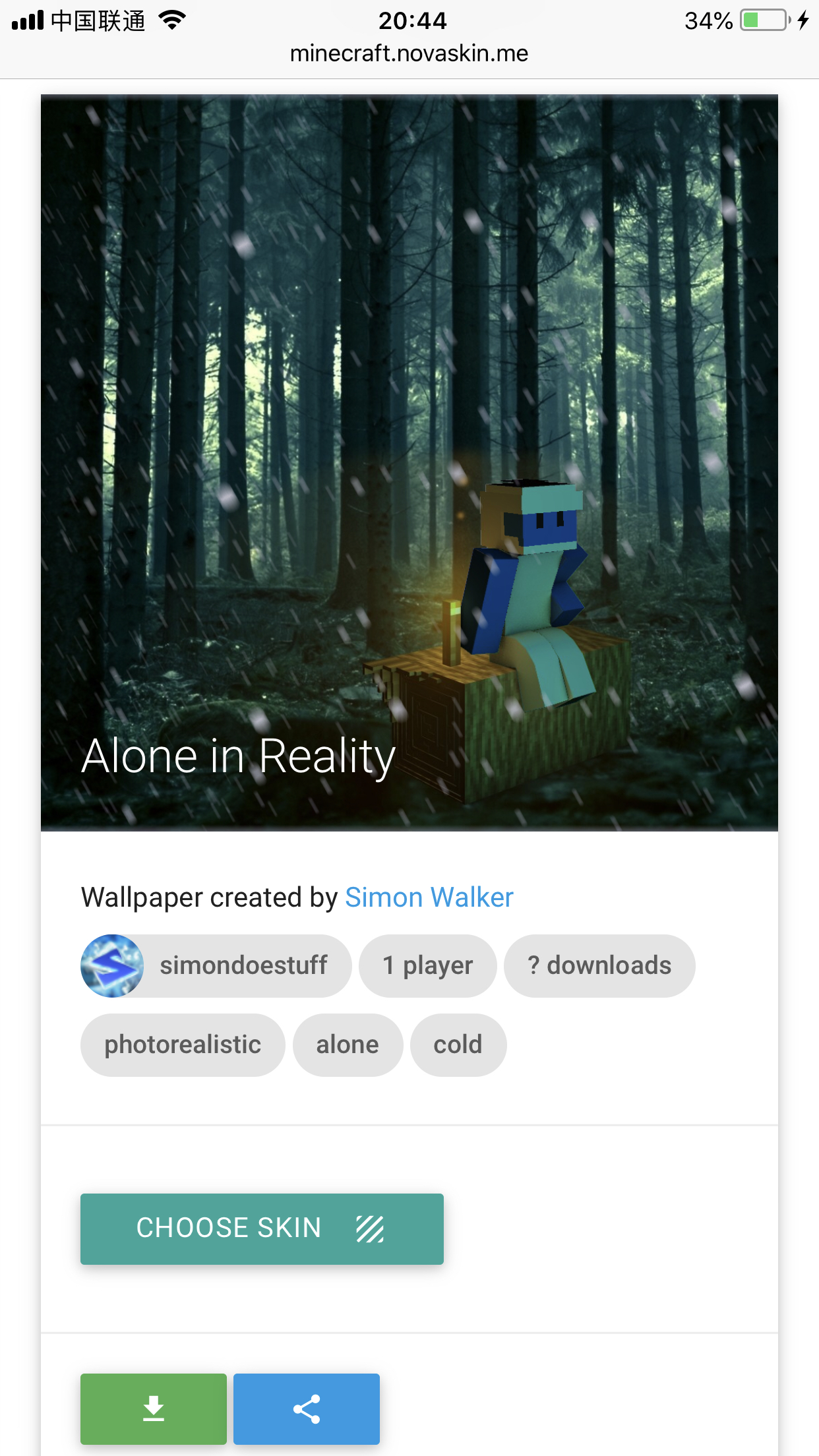819x1456 pixels.
Task: Tap the green download icon button
Action: click(153, 1409)
